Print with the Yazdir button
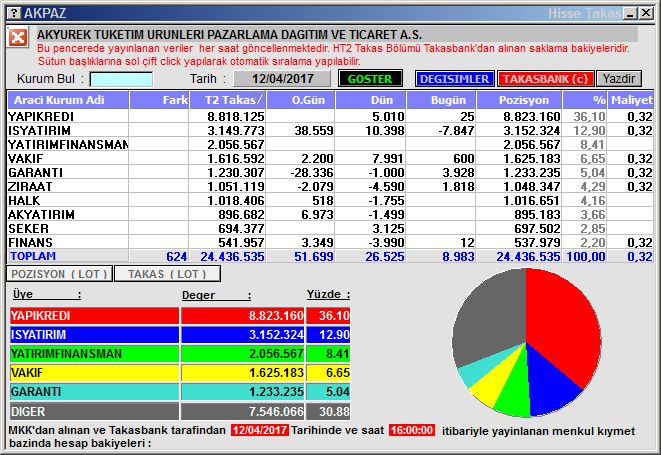Viewport: 661px width, 455px height. (618, 79)
